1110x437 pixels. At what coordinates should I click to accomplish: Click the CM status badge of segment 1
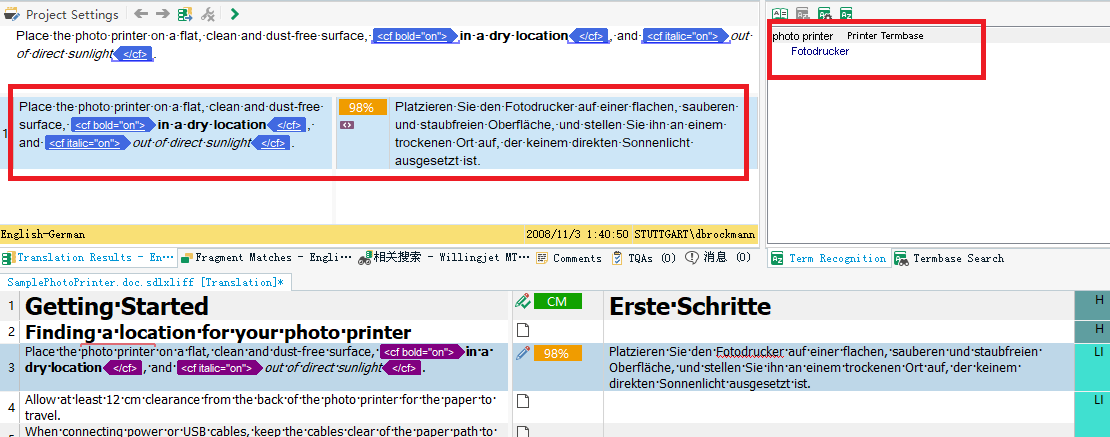(x=557, y=301)
